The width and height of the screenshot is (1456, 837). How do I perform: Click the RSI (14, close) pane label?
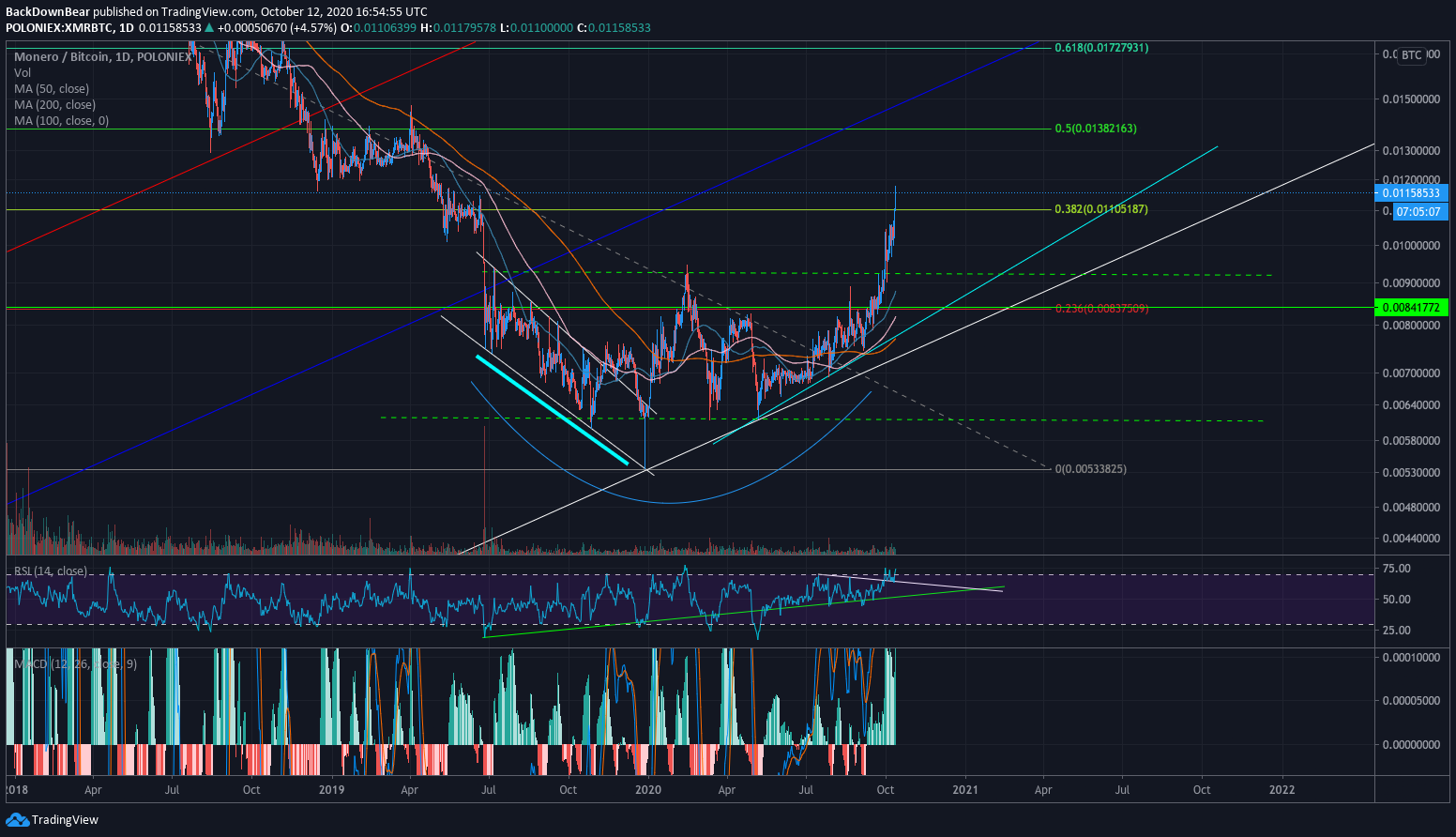tap(51, 571)
